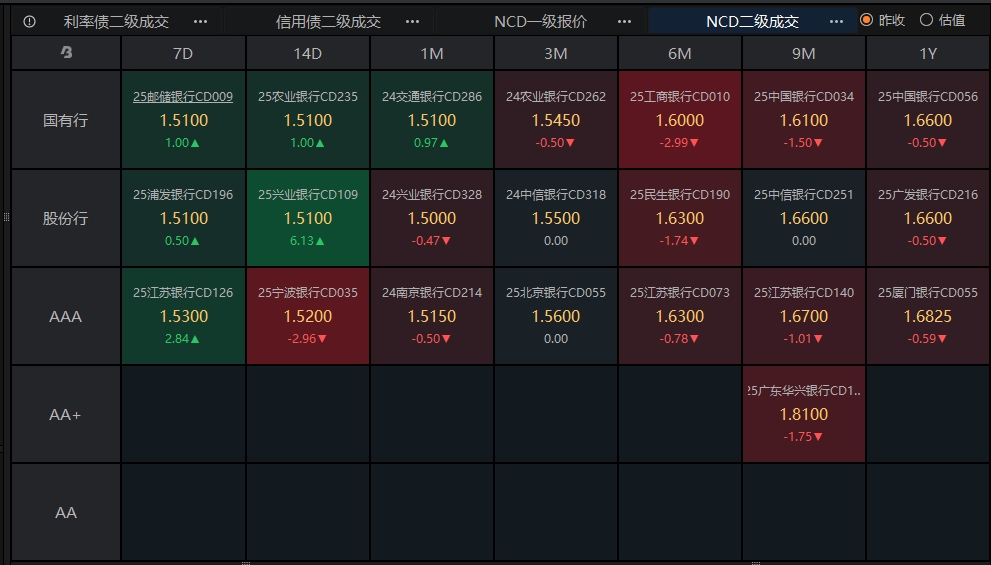Click the 25中信银行CD251 cell
The width and height of the screenshot is (991, 565).
coord(803,218)
